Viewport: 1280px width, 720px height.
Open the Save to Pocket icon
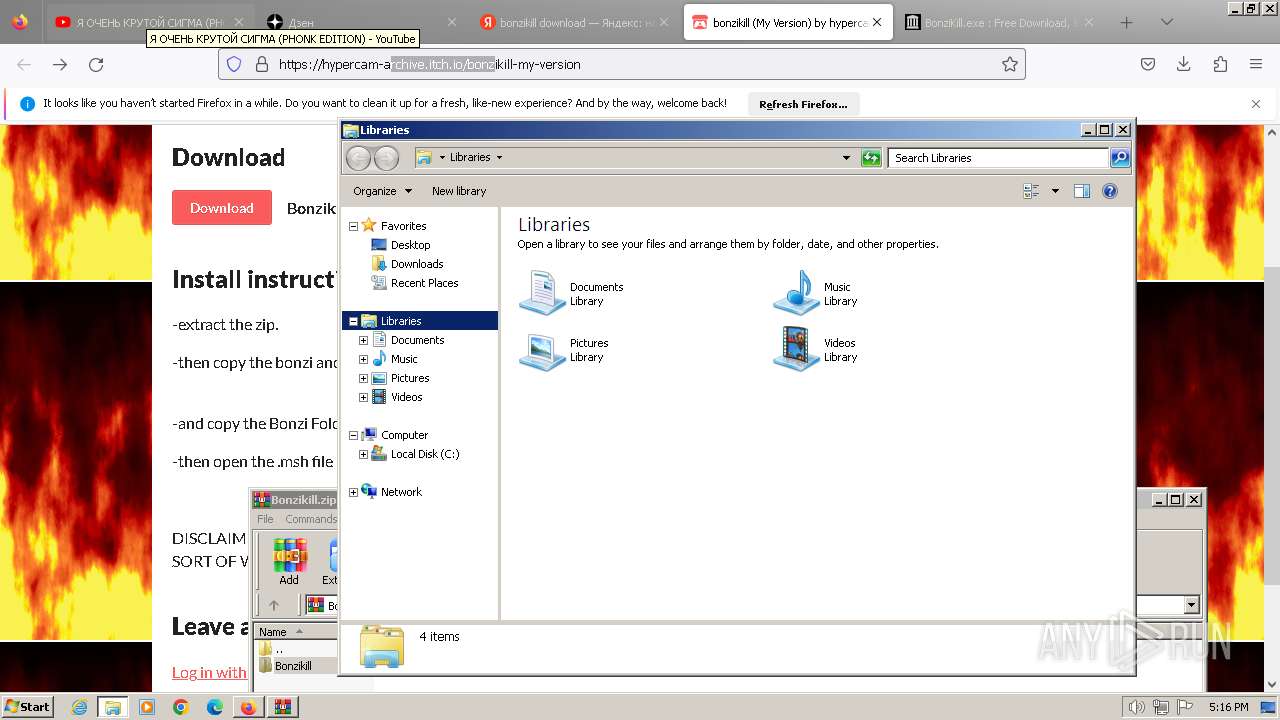[1148, 64]
